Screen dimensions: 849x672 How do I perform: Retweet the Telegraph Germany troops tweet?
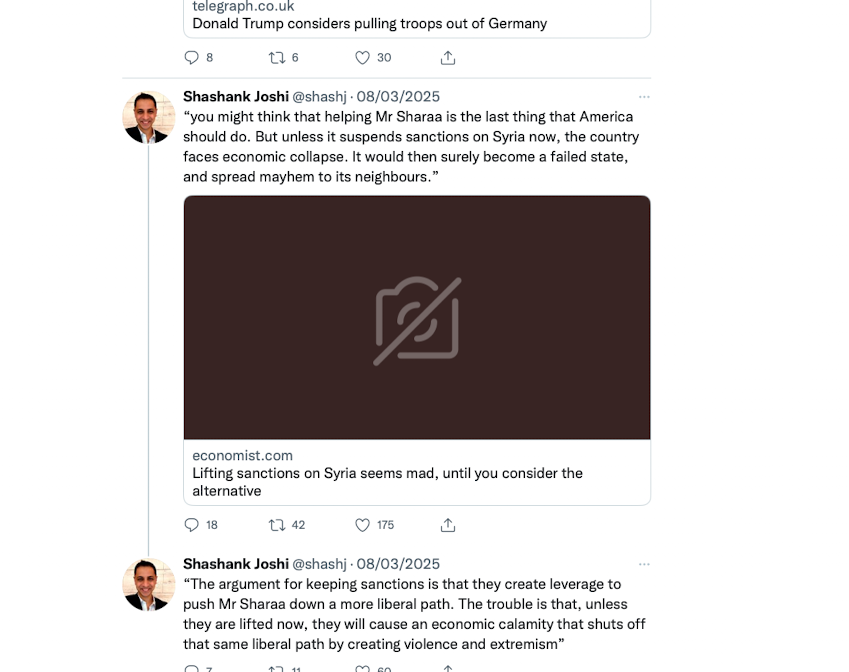(x=277, y=58)
